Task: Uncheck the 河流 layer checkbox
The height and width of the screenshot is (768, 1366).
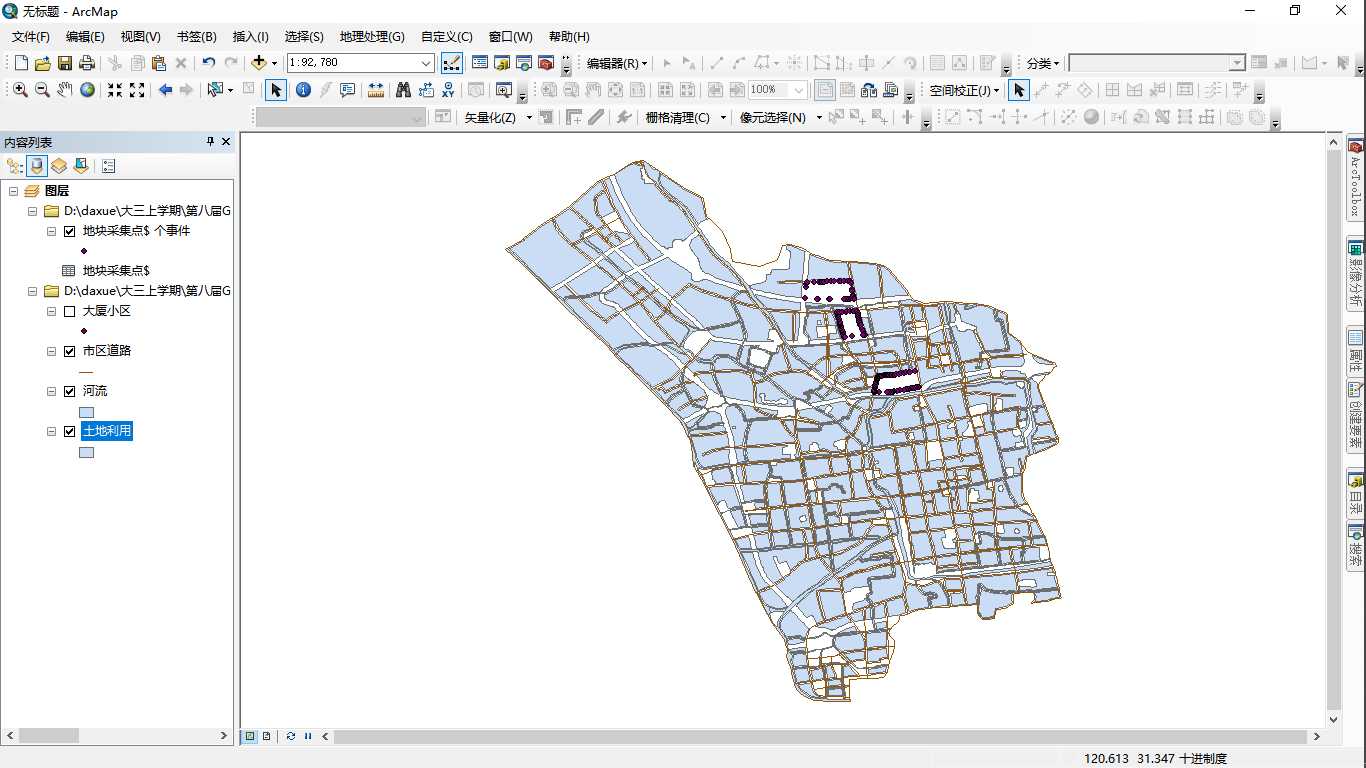Action: point(69,391)
